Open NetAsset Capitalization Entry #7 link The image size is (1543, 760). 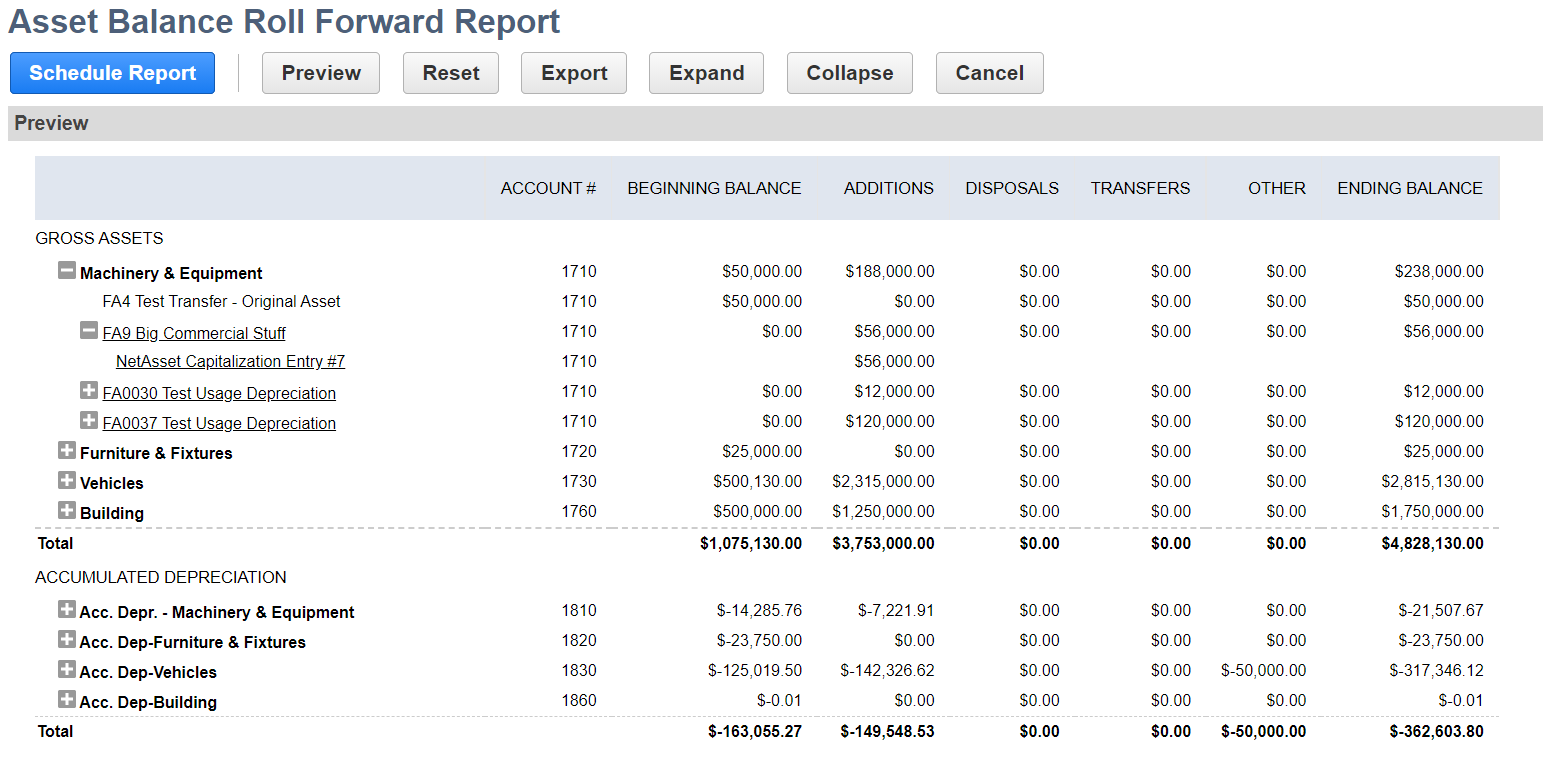click(230, 362)
